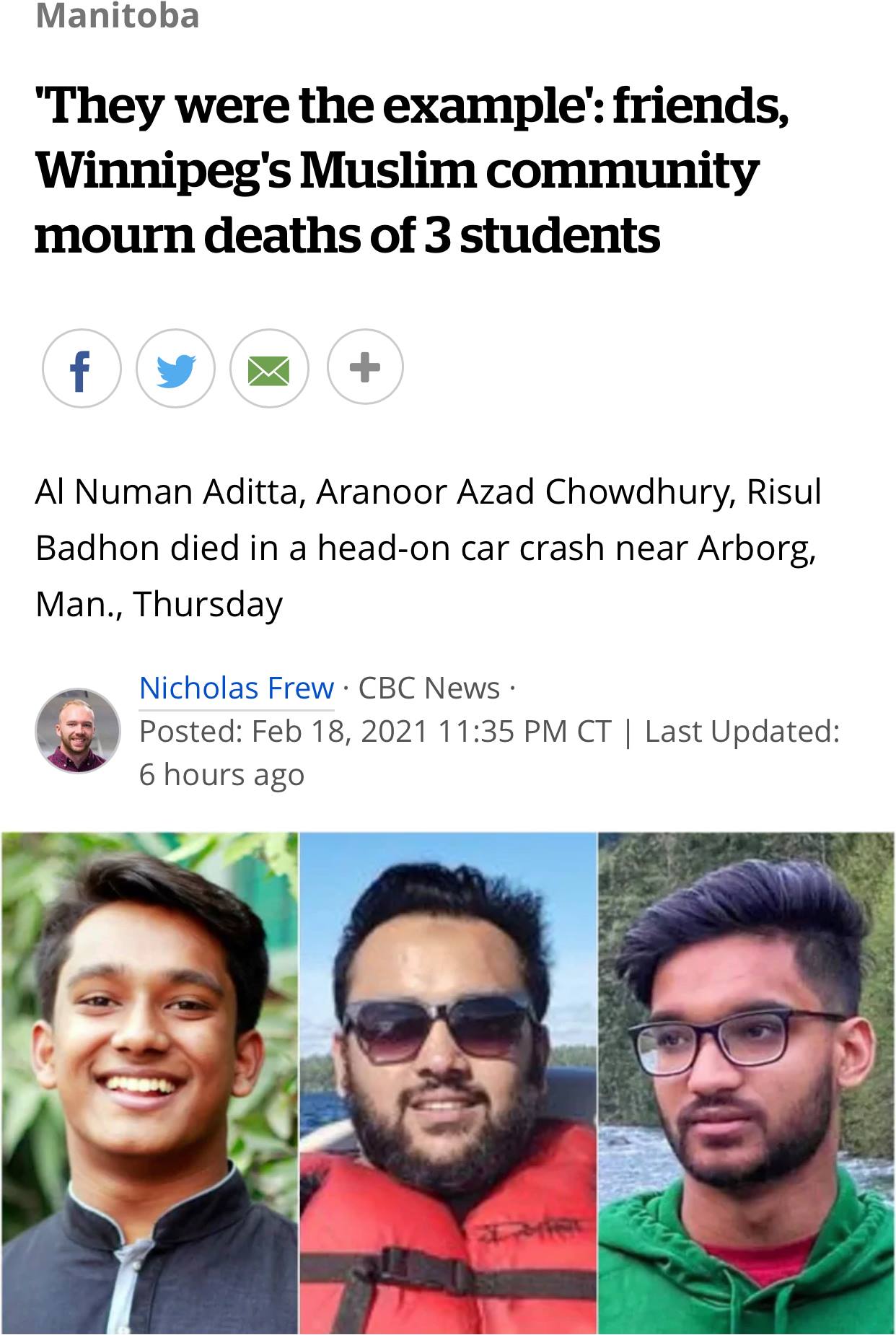Click the CBC News byline label

pyautogui.click(x=429, y=688)
